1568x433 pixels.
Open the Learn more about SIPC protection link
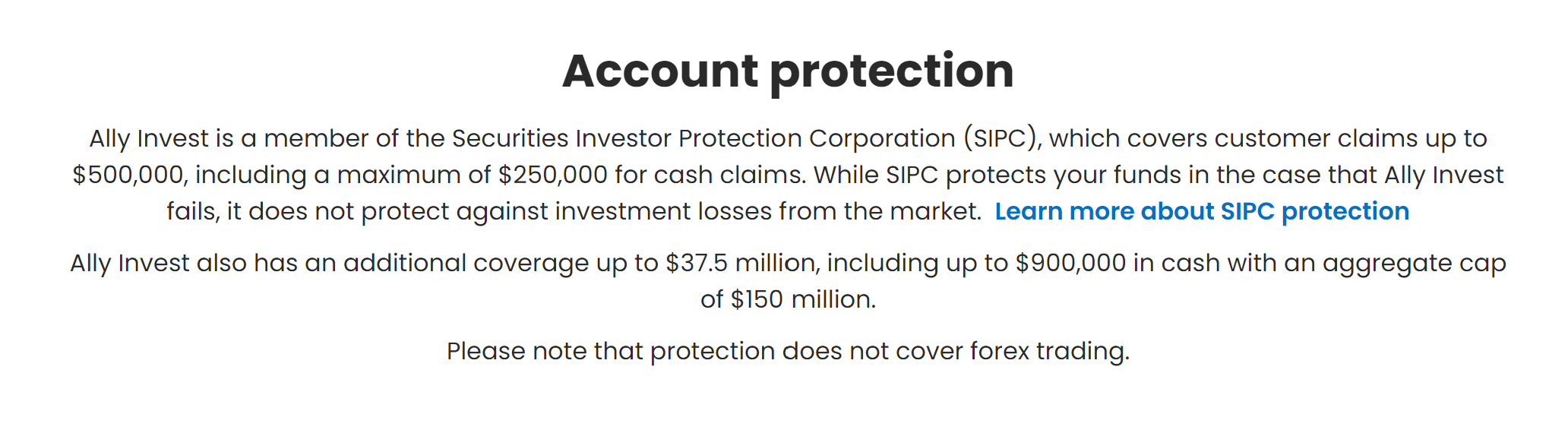tap(1202, 211)
